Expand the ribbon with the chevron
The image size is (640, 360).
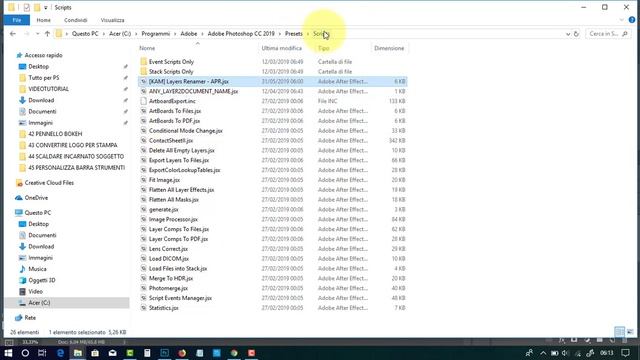[x=622, y=20]
